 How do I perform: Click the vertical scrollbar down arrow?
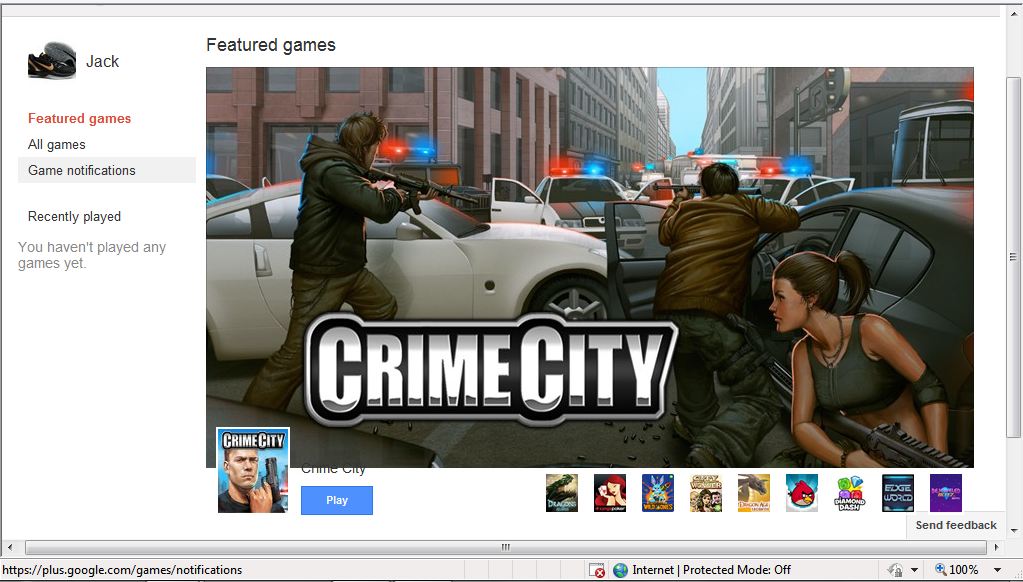(1013, 531)
